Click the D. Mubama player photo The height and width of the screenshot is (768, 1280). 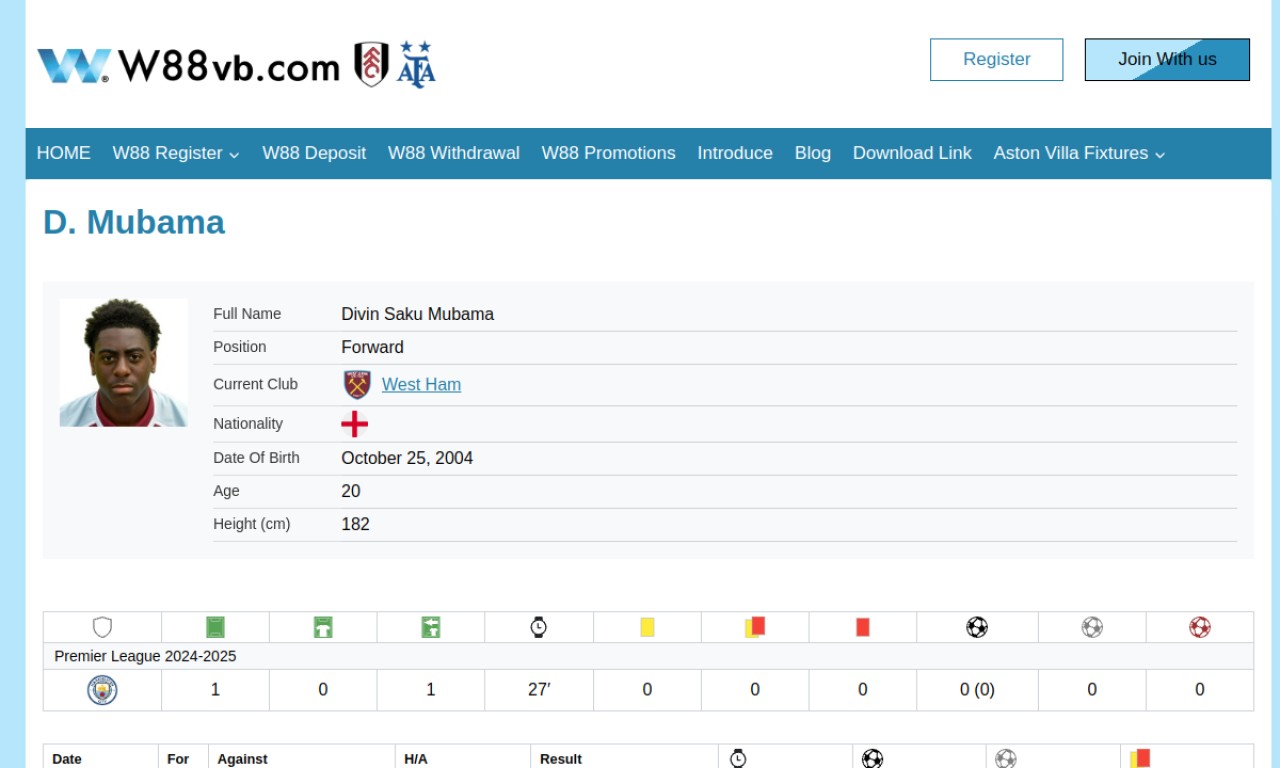pos(124,363)
